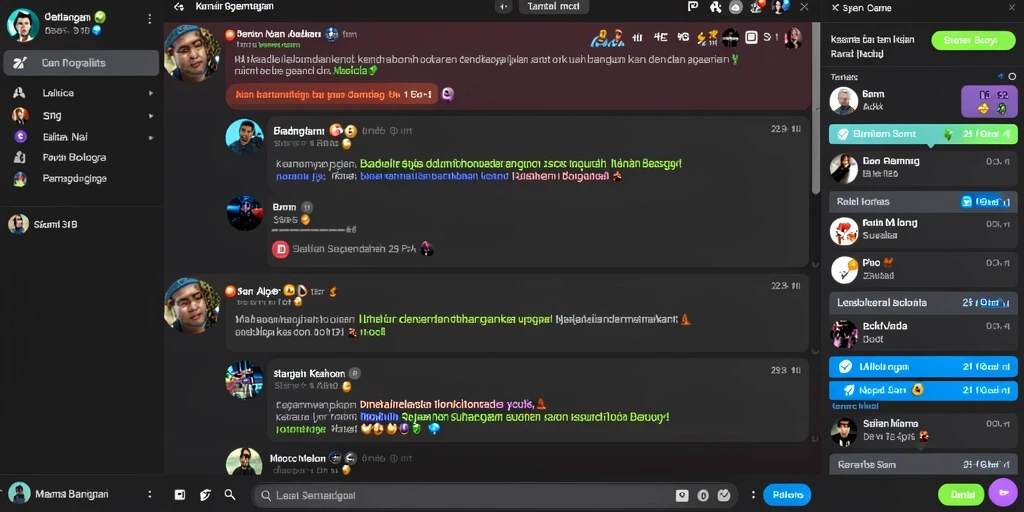1024x512 pixels.
Task: Click the green Stener Beoyr button
Action: point(975,40)
